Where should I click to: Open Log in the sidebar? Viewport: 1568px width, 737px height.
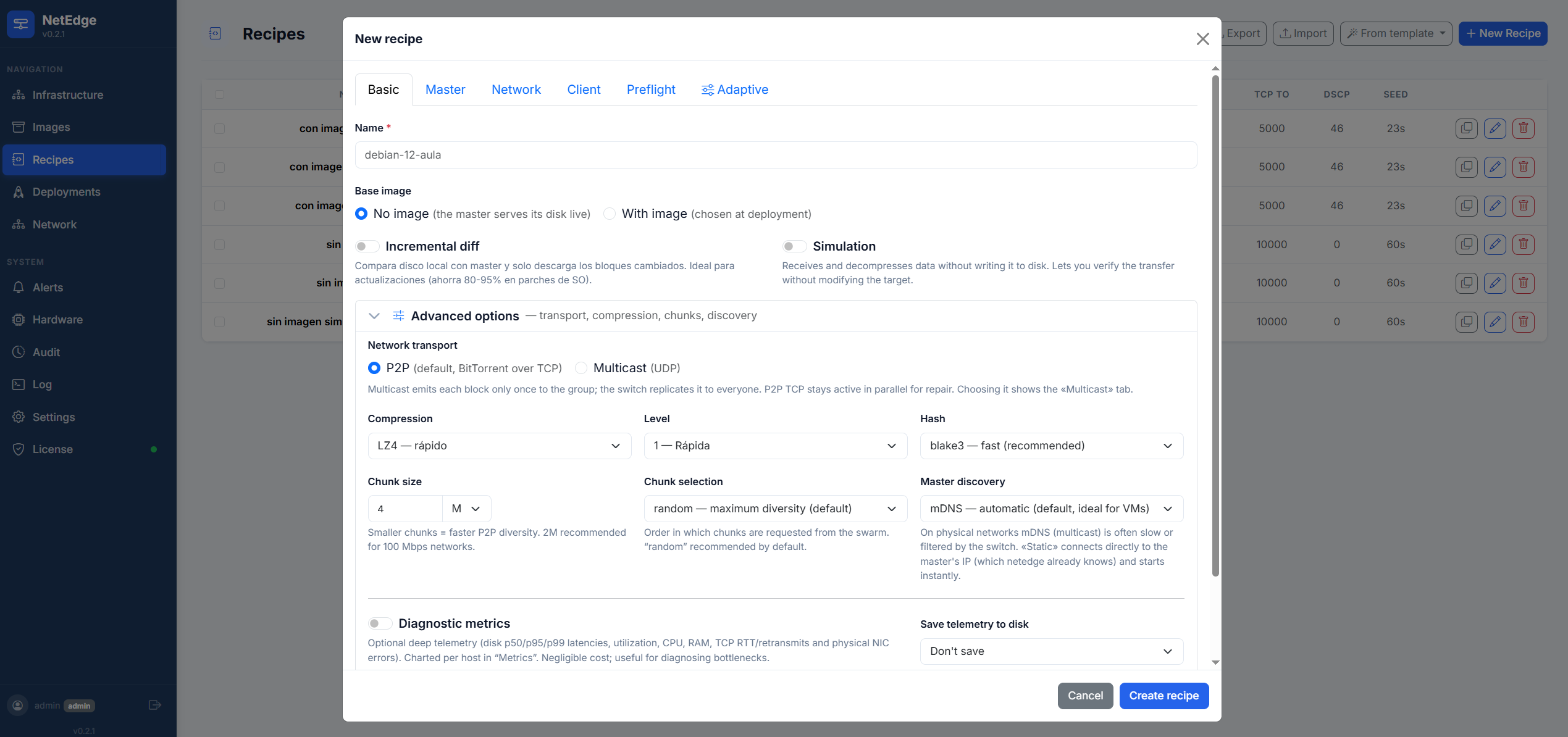[85, 385]
